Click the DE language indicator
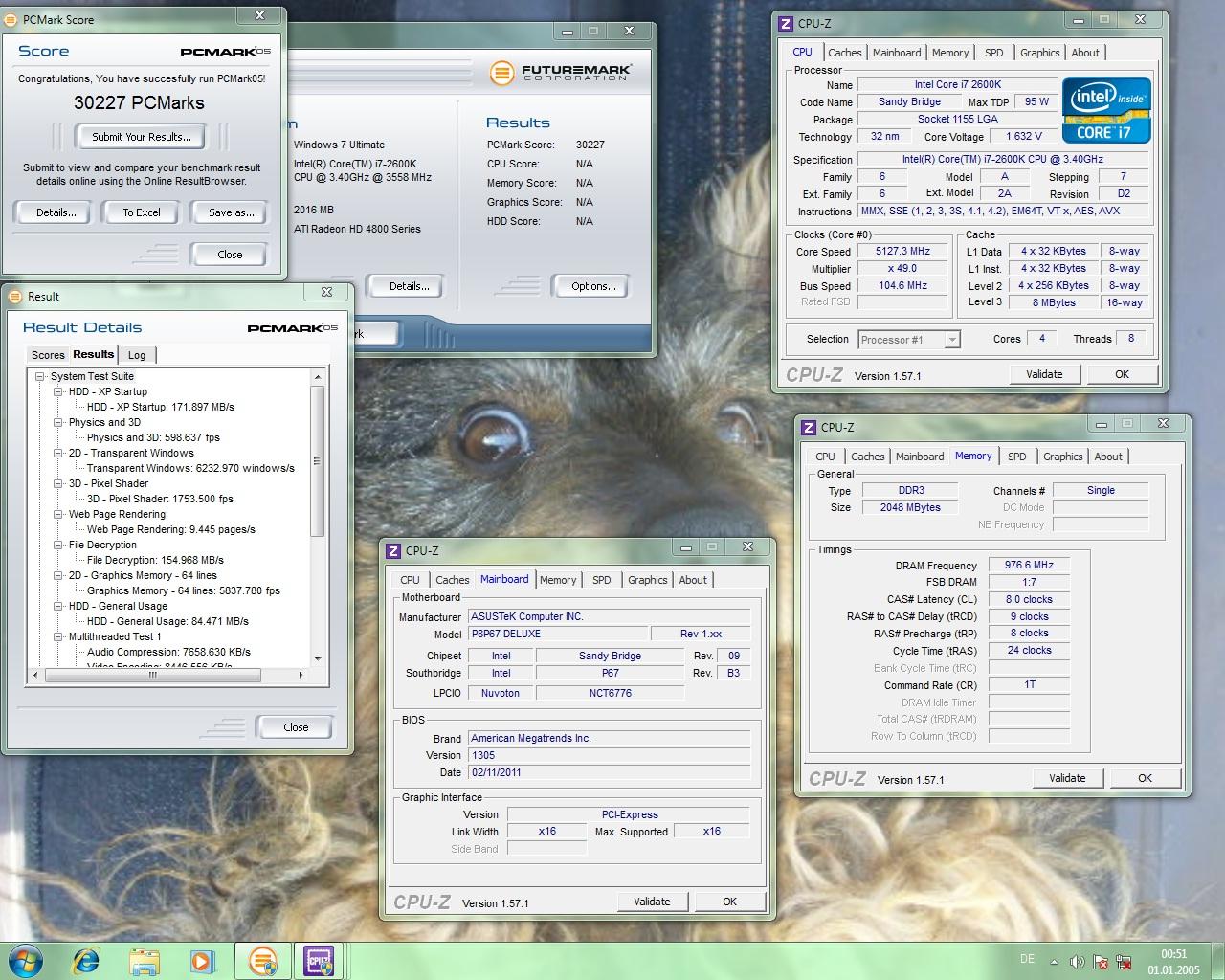This screenshot has width=1225, height=980. (x=1027, y=959)
